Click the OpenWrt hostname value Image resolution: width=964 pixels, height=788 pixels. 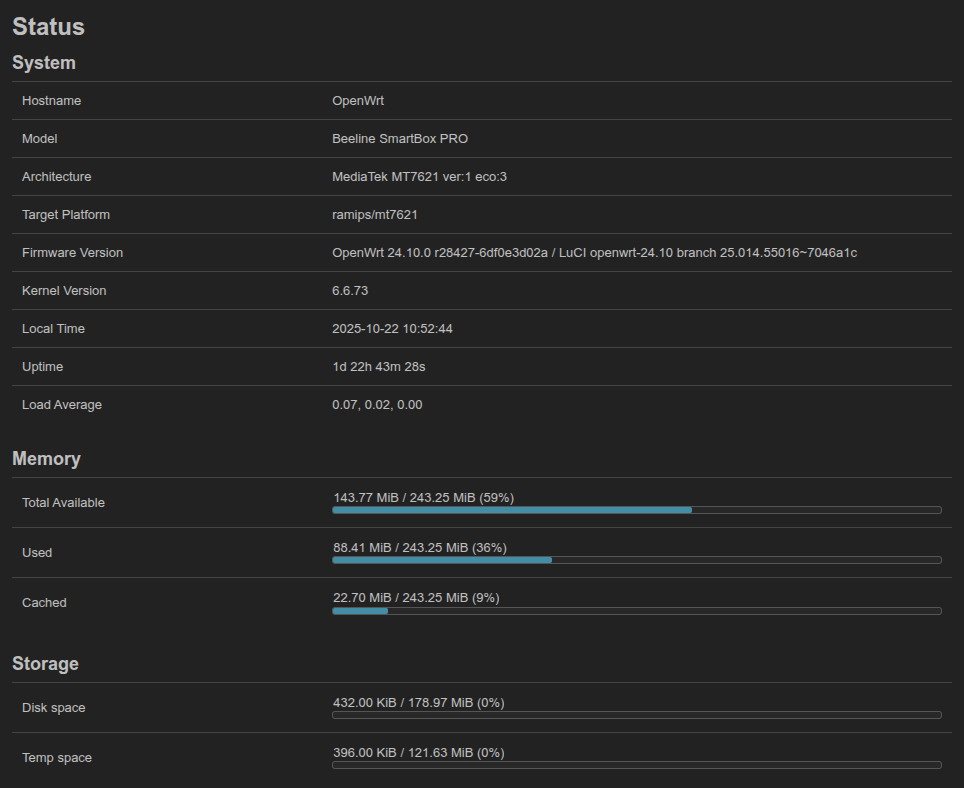pyautogui.click(x=358, y=101)
